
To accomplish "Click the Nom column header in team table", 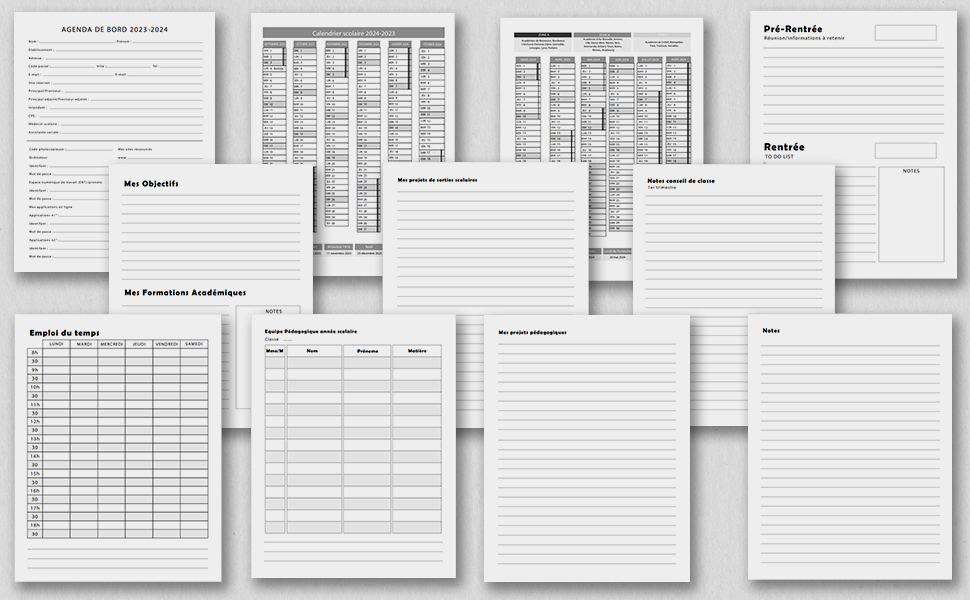I will pos(313,351).
